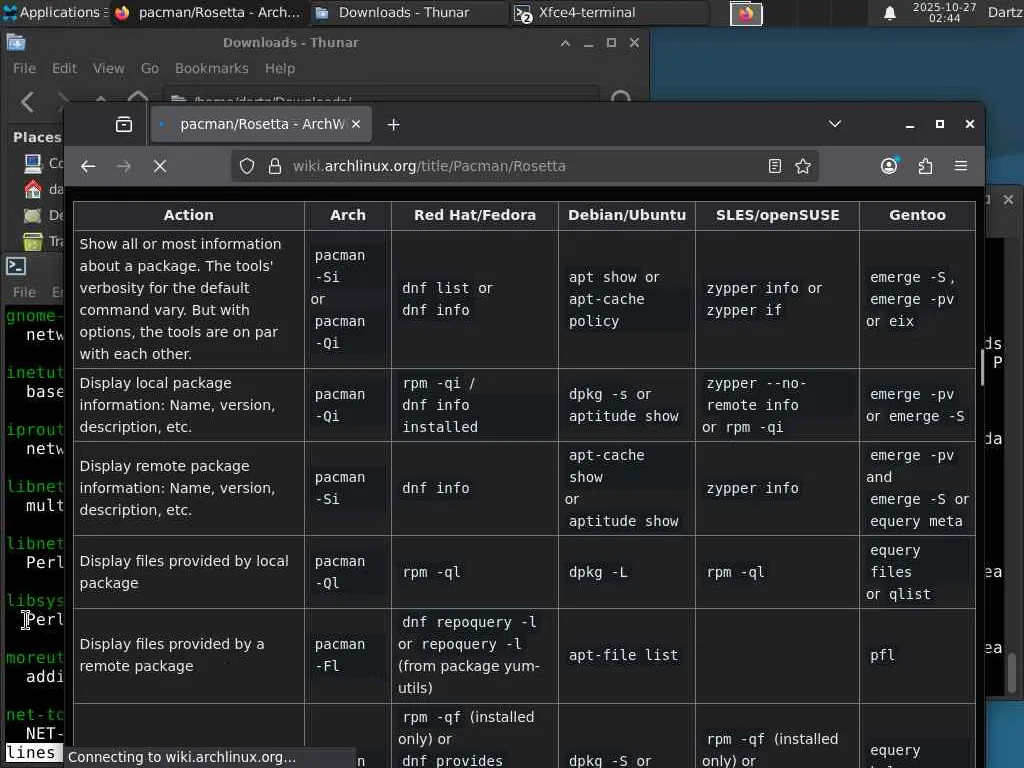Open the notification bell icon
Viewport: 1024px width, 768px height.
tap(889, 13)
